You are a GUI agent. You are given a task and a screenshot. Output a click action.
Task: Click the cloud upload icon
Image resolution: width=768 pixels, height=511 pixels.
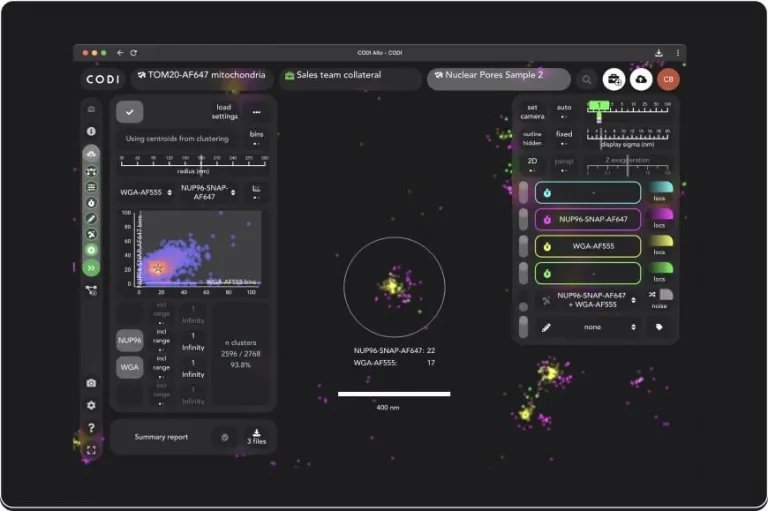pyautogui.click(x=641, y=79)
